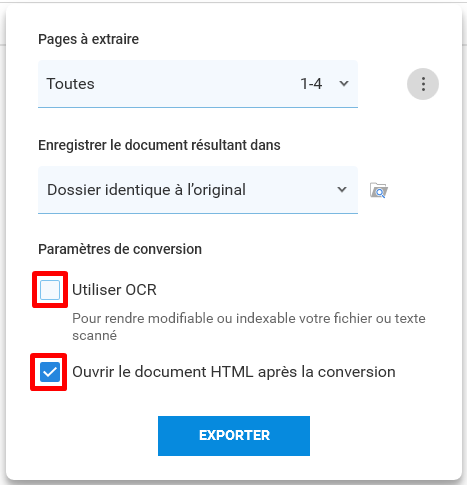Click the chevron in the save folder field
467x485 pixels.
click(342, 190)
